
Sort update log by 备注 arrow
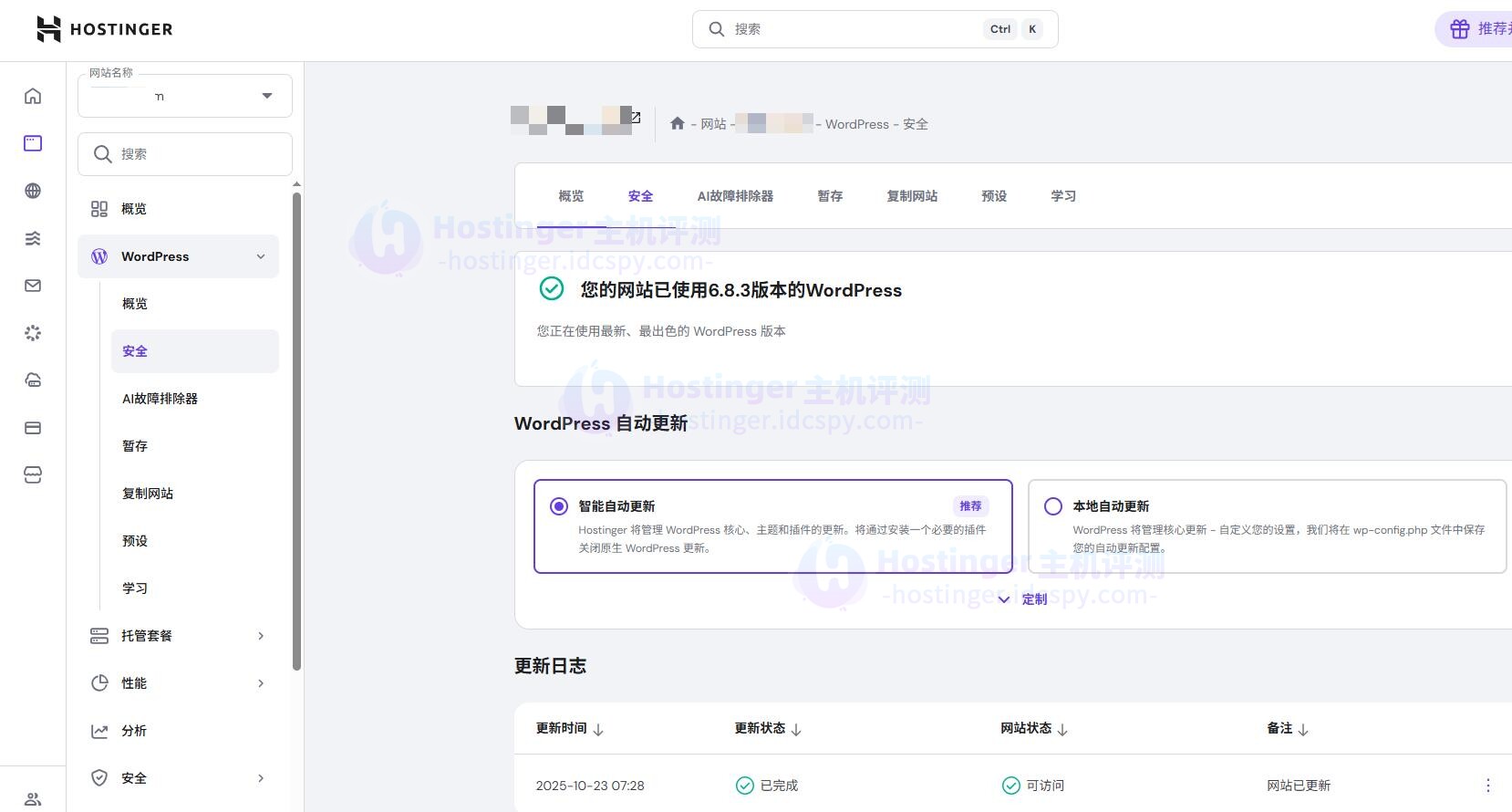tap(1303, 729)
